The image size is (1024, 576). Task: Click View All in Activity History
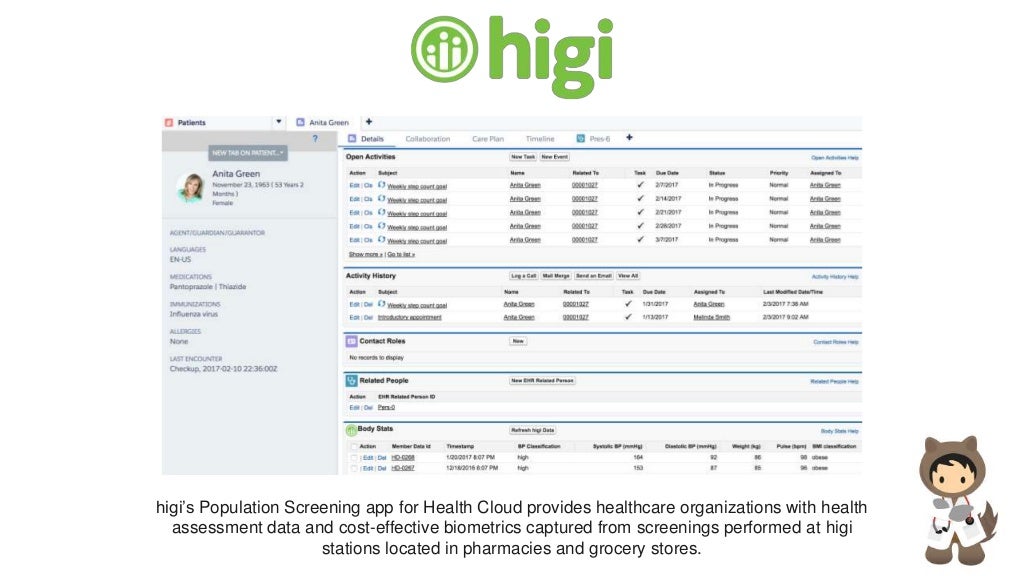(628, 276)
